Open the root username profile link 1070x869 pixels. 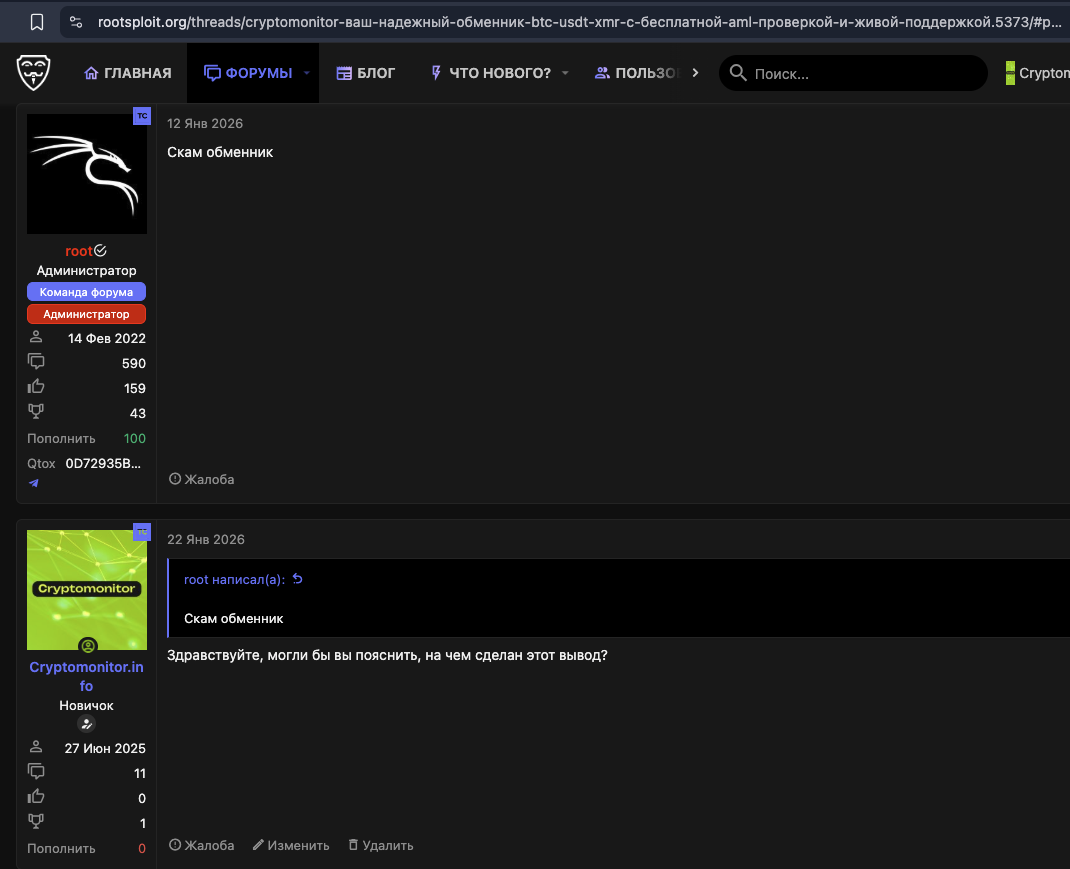pyautogui.click(x=79, y=251)
